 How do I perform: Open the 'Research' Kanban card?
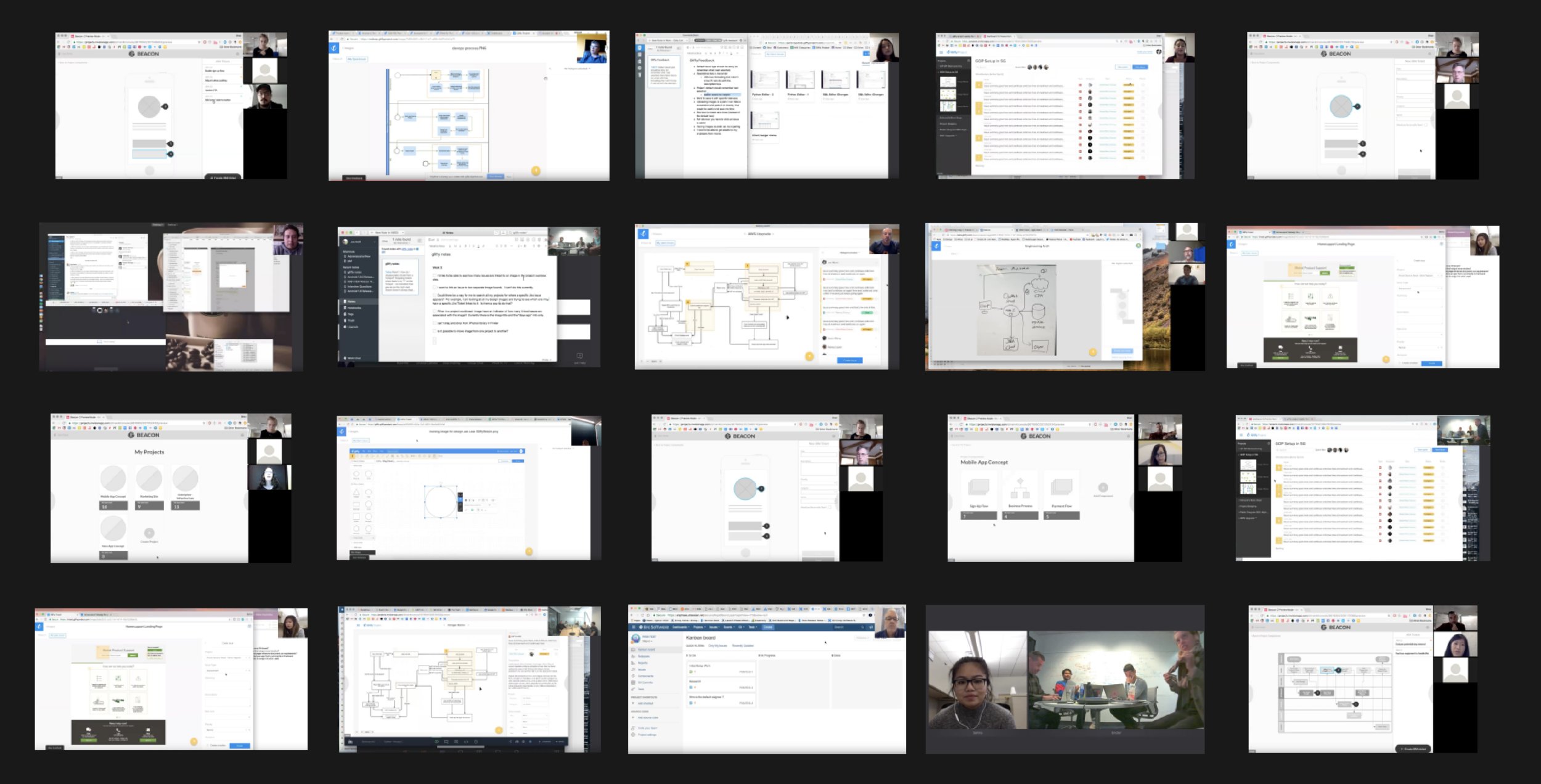coord(721,685)
